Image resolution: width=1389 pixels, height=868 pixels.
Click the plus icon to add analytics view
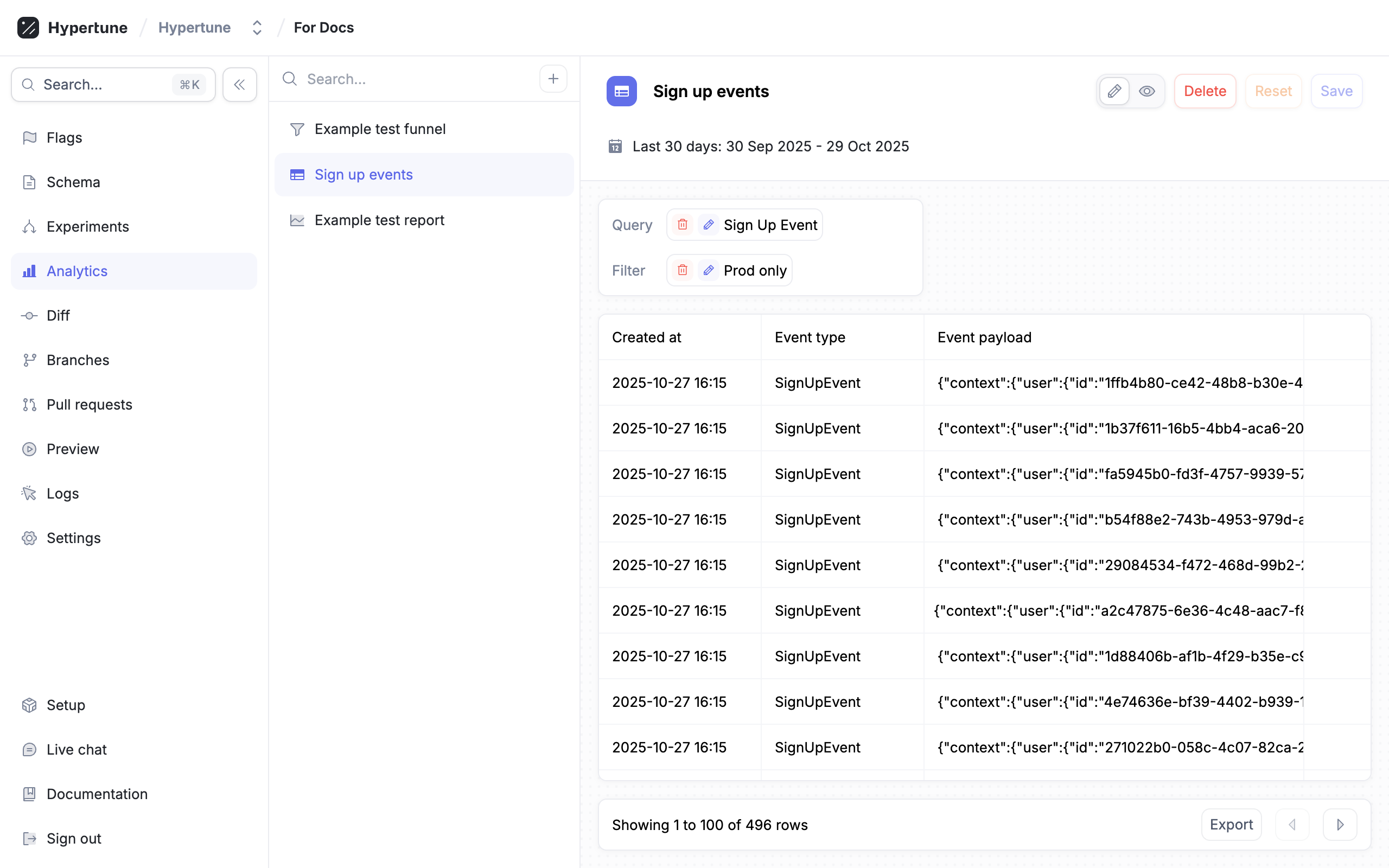click(x=553, y=79)
